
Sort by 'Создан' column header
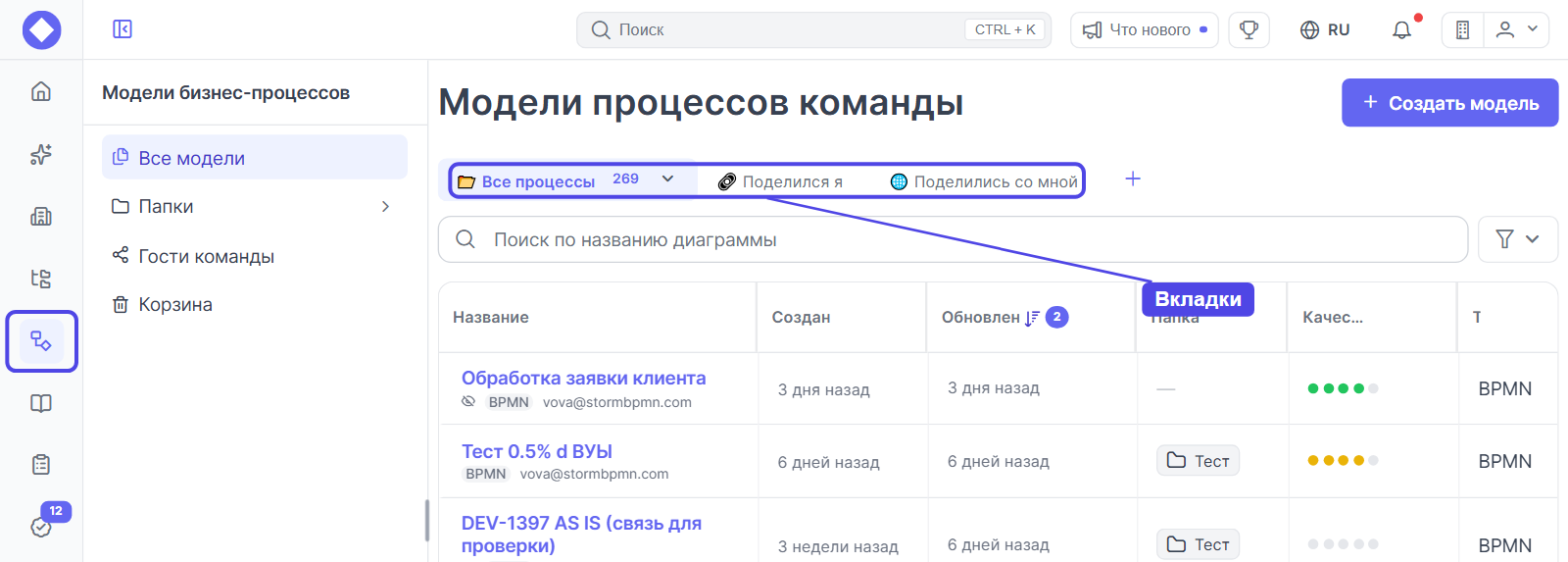[801, 317]
